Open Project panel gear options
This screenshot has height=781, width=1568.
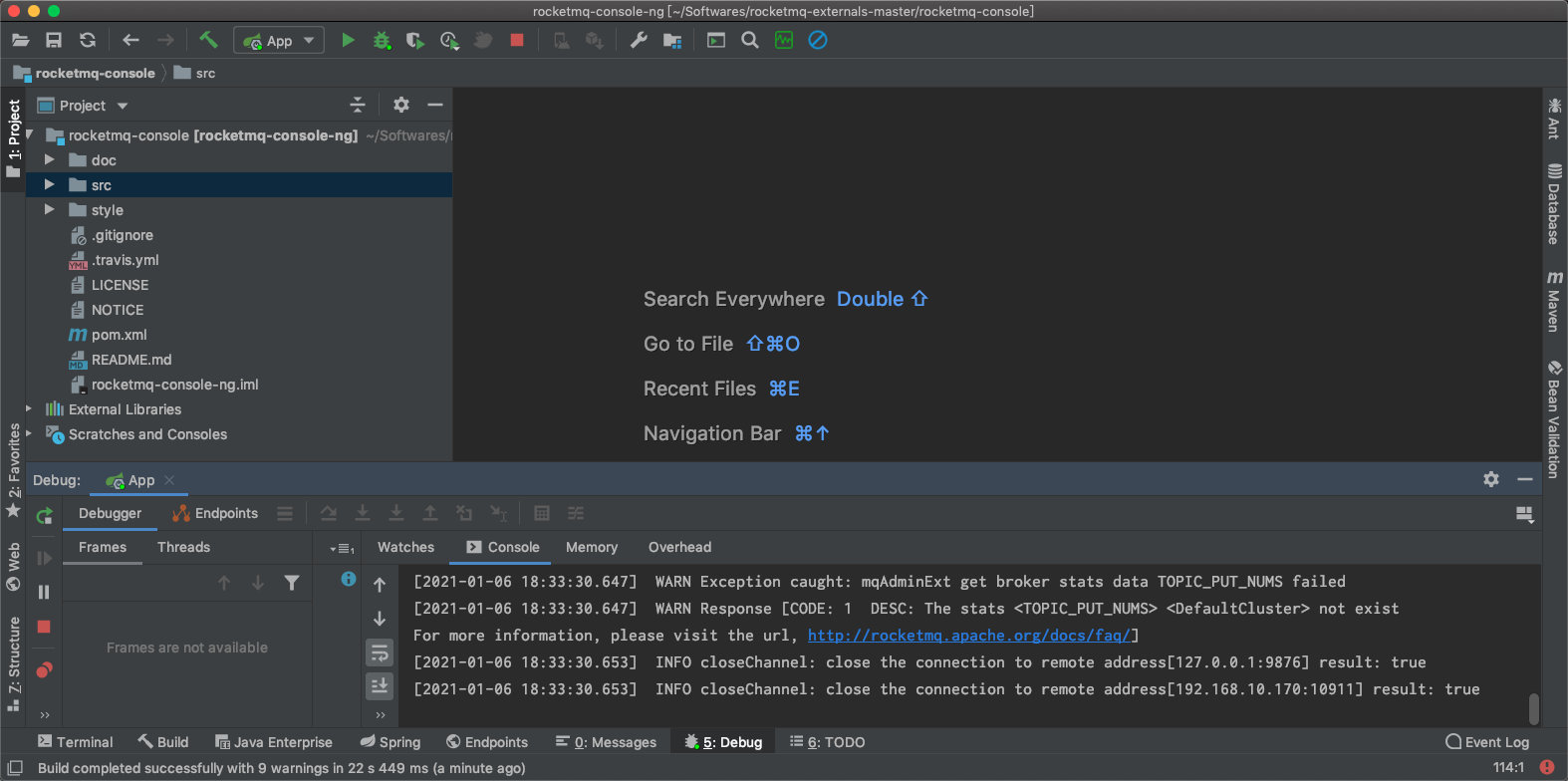[x=401, y=105]
